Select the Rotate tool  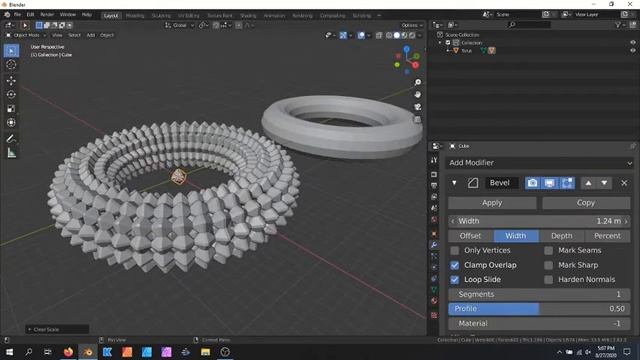(11, 94)
